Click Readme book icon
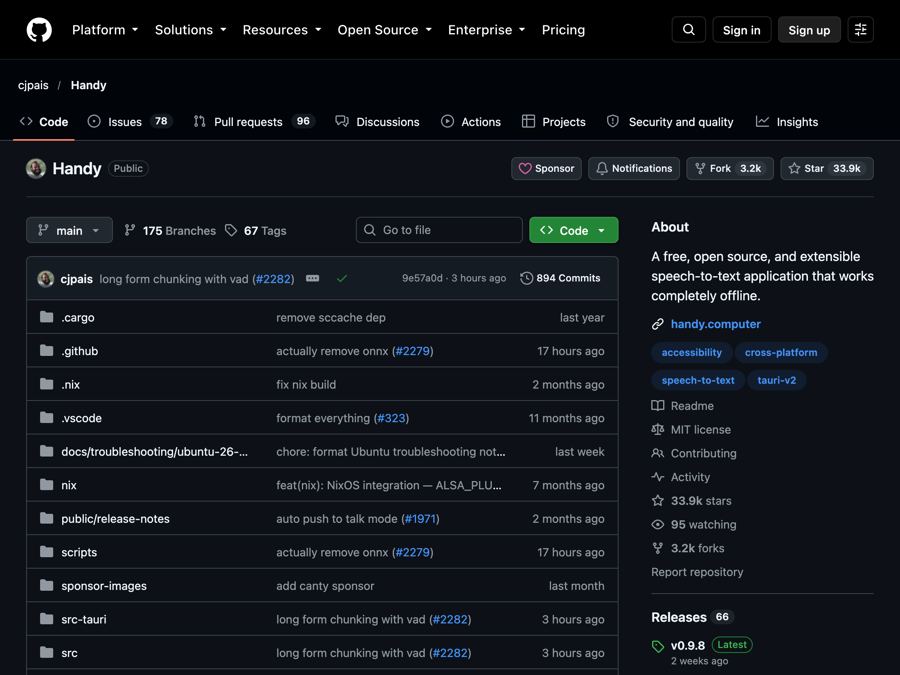Screen dimensions: 900x675 point(658,406)
